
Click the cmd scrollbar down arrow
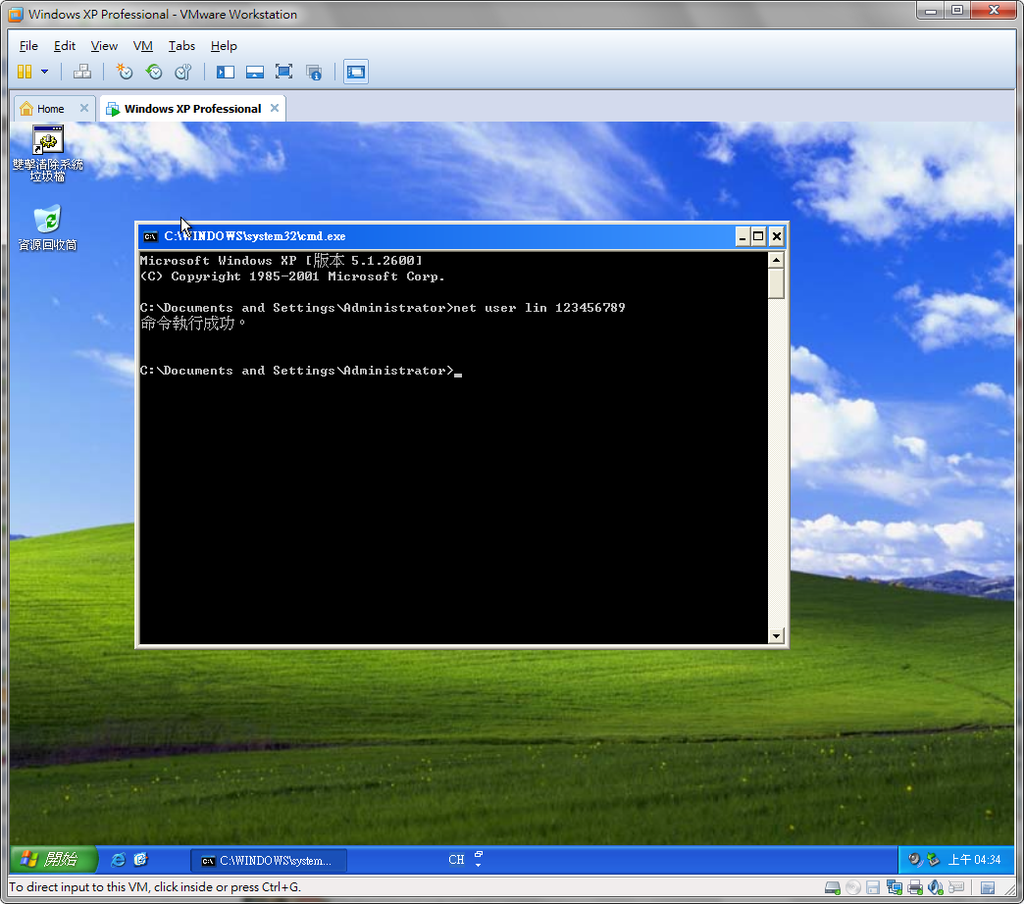[x=776, y=636]
